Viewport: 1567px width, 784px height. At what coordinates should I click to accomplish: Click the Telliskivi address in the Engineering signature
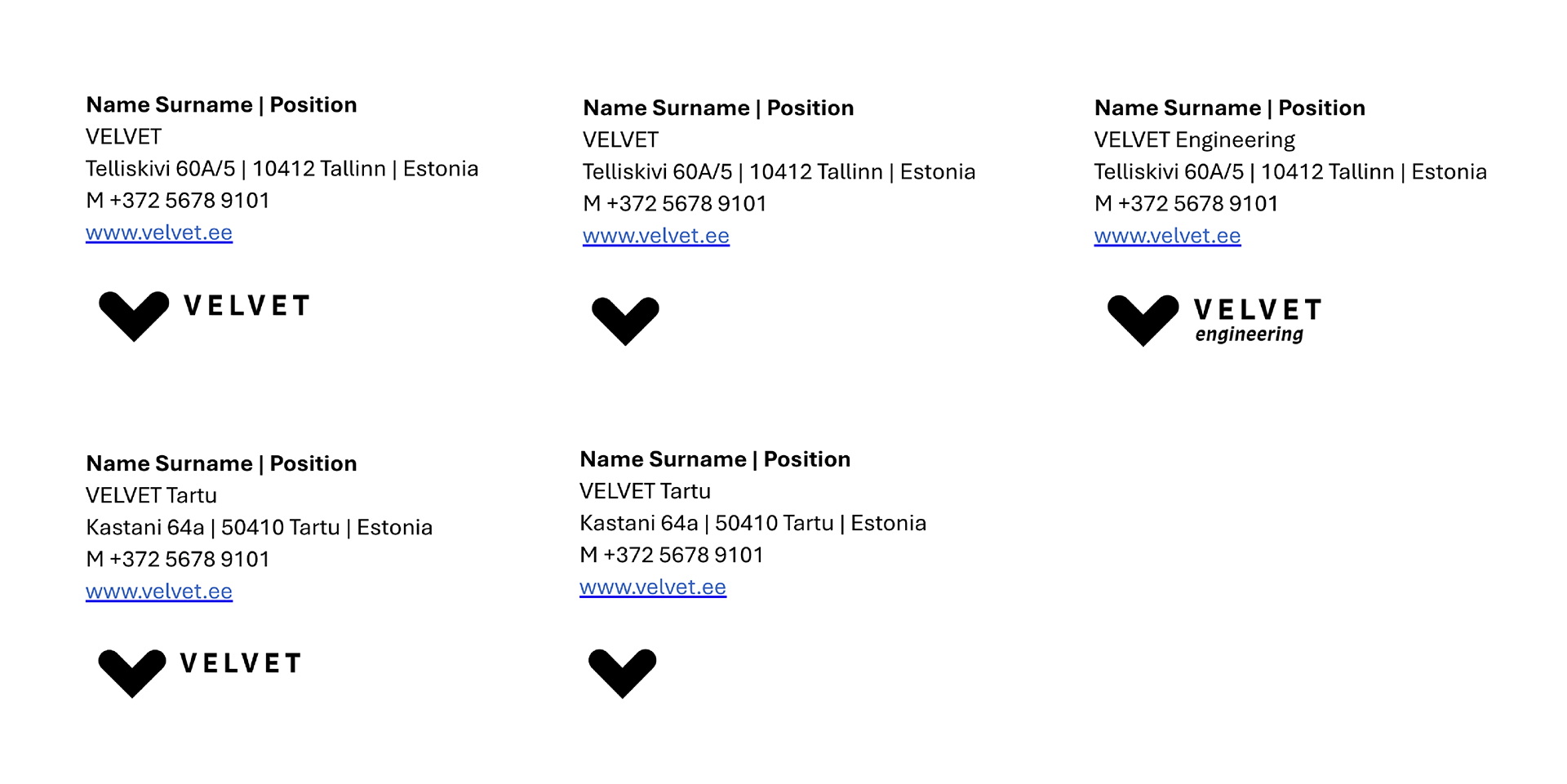[x=1290, y=172]
